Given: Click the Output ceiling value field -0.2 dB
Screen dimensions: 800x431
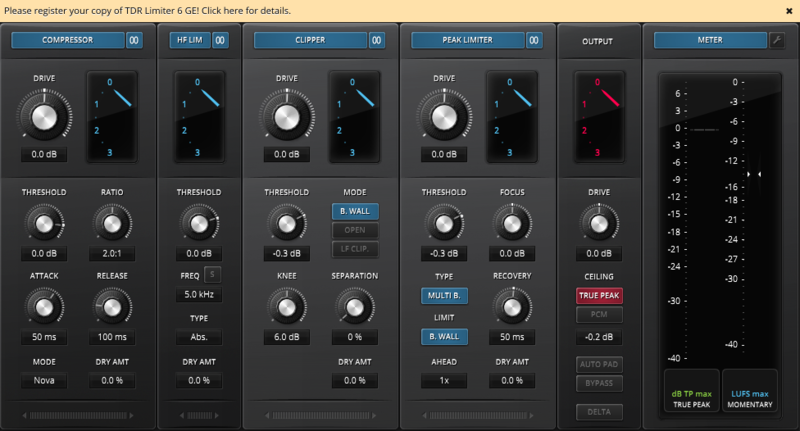Looking at the screenshot, I should (598, 337).
